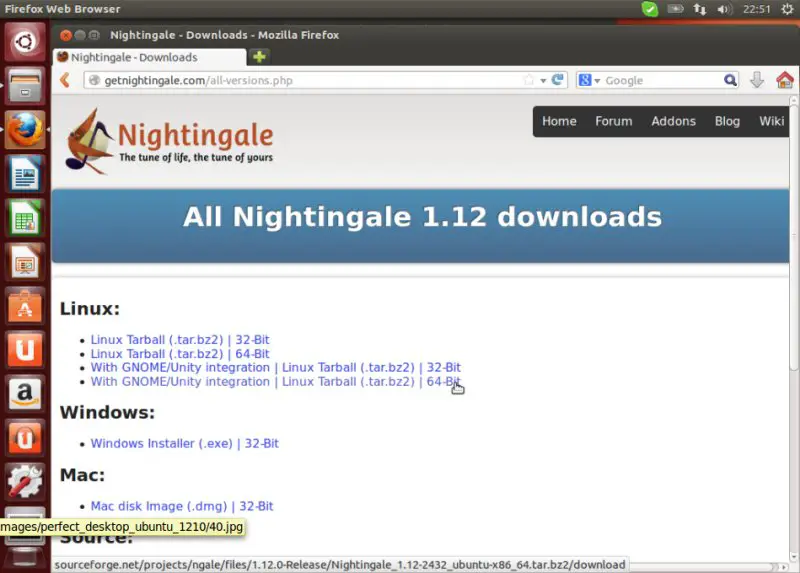
Task: Open the Blog navigation item
Action: [727, 121]
